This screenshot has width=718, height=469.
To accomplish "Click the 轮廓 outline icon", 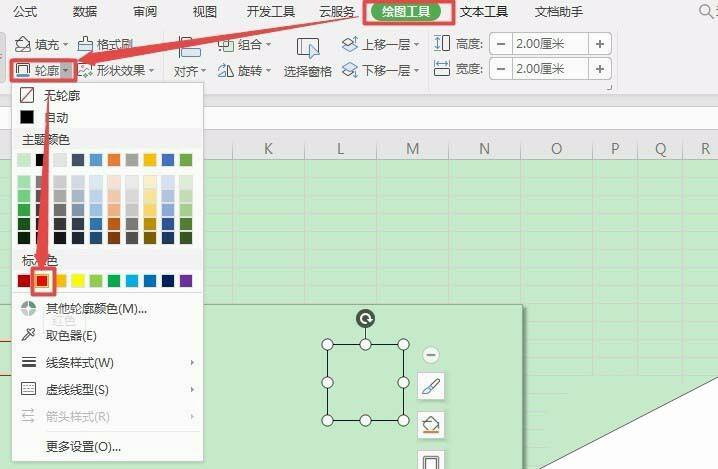I will point(22,70).
